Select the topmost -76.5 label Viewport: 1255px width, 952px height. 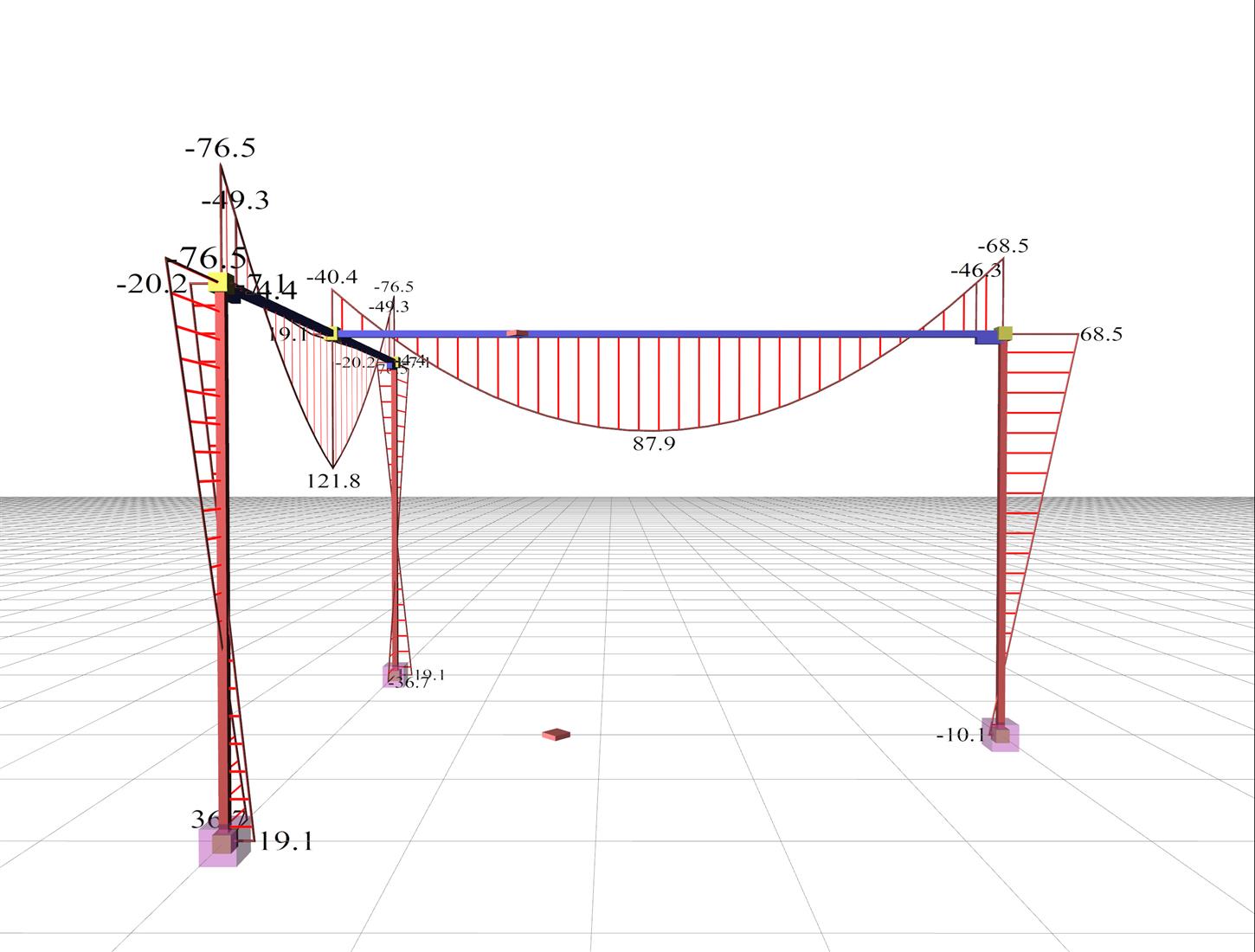coord(220,149)
